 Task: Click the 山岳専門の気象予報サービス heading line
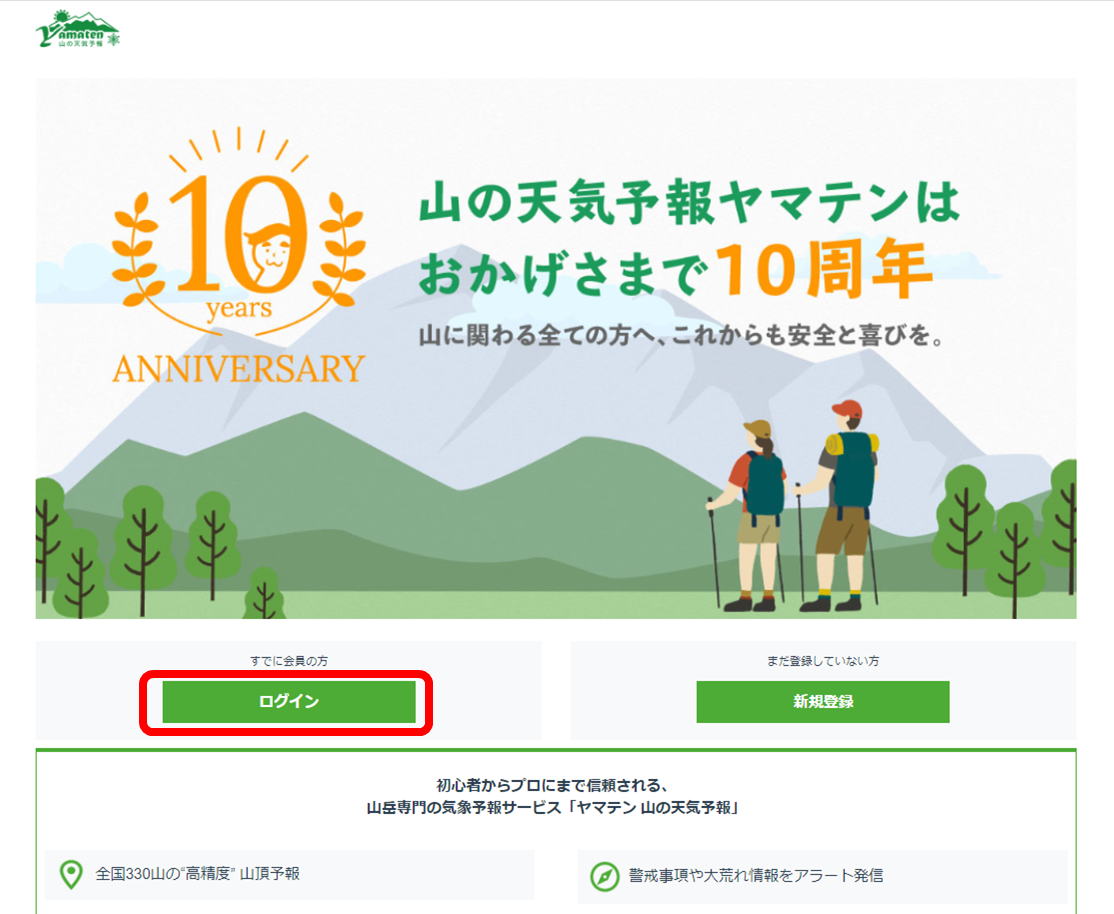552,808
